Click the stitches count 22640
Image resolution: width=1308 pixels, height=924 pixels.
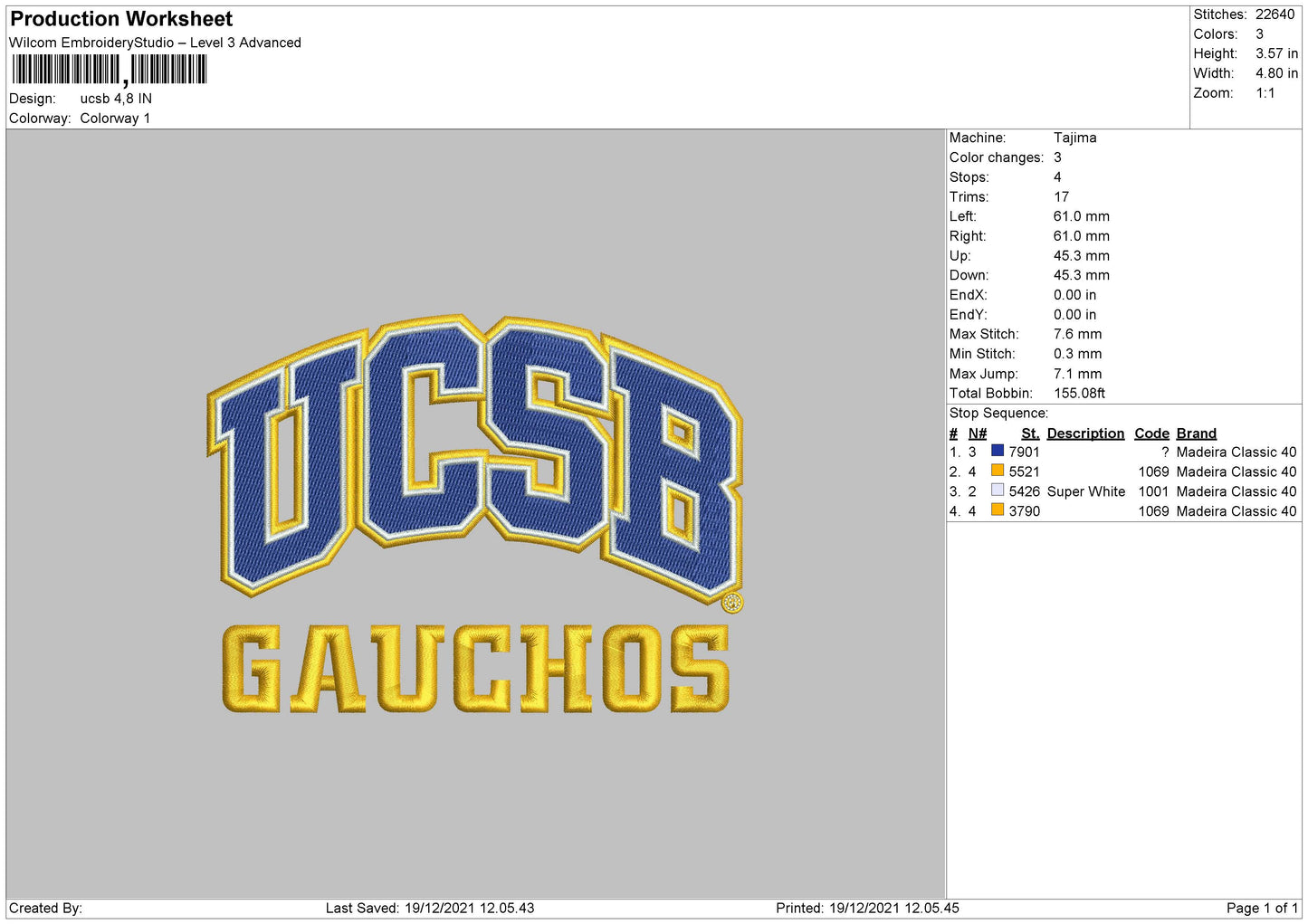1275,14
